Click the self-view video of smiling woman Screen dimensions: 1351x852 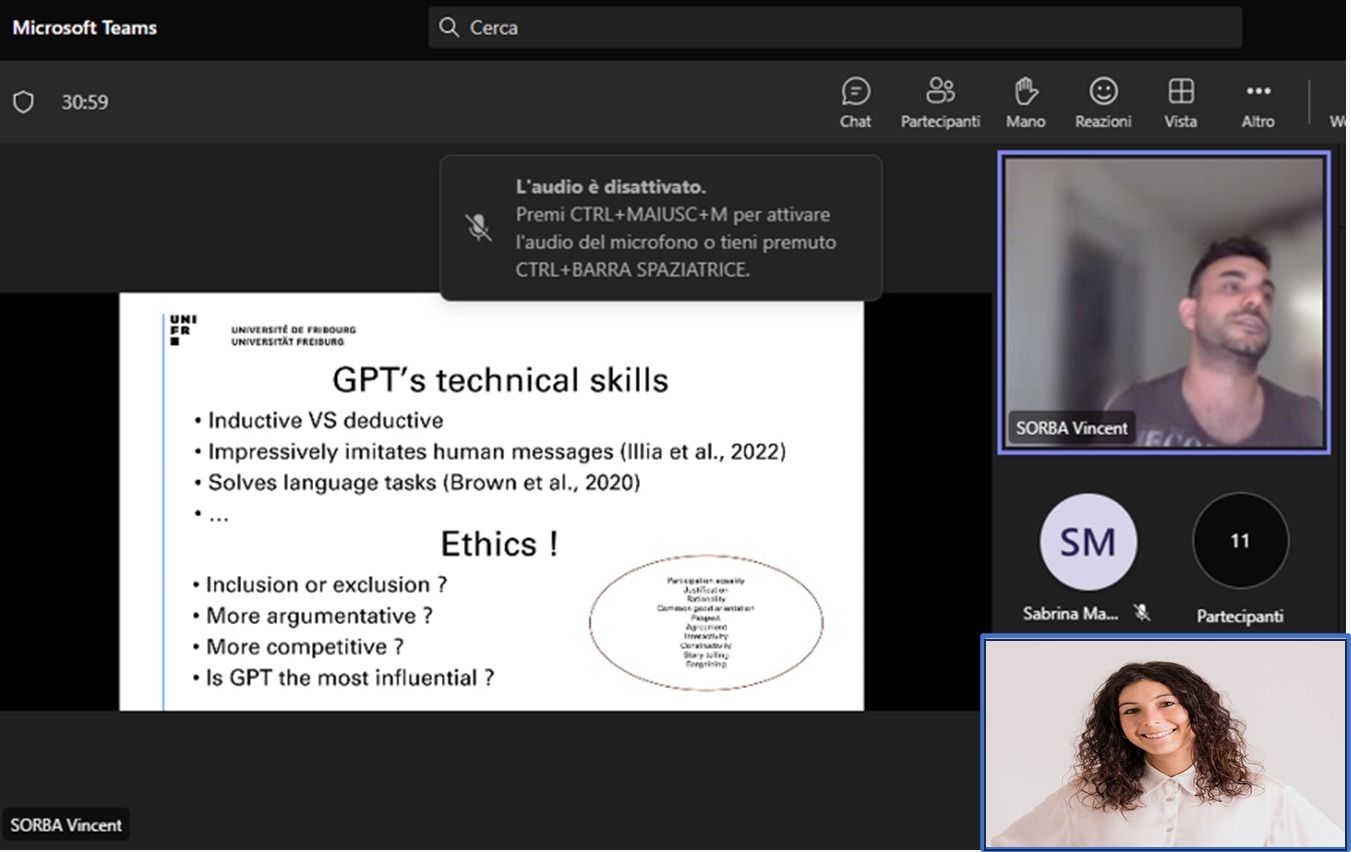click(1165, 743)
